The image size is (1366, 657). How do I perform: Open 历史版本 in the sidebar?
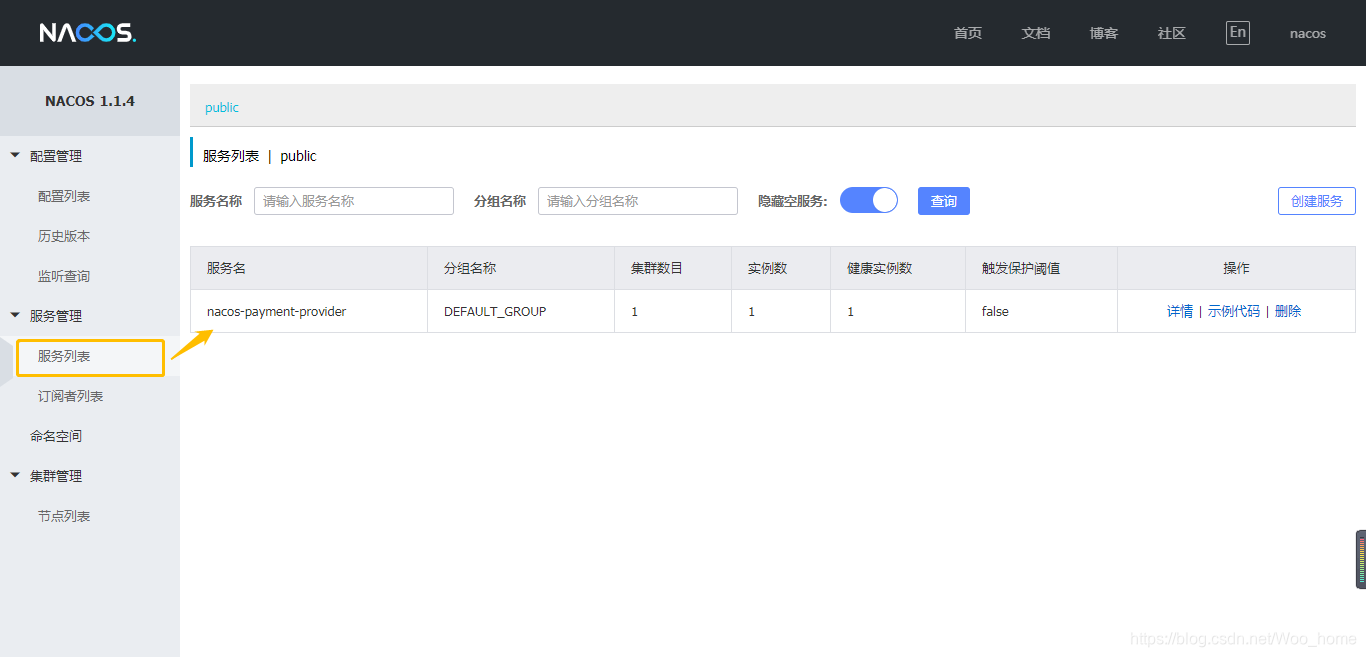(64, 236)
